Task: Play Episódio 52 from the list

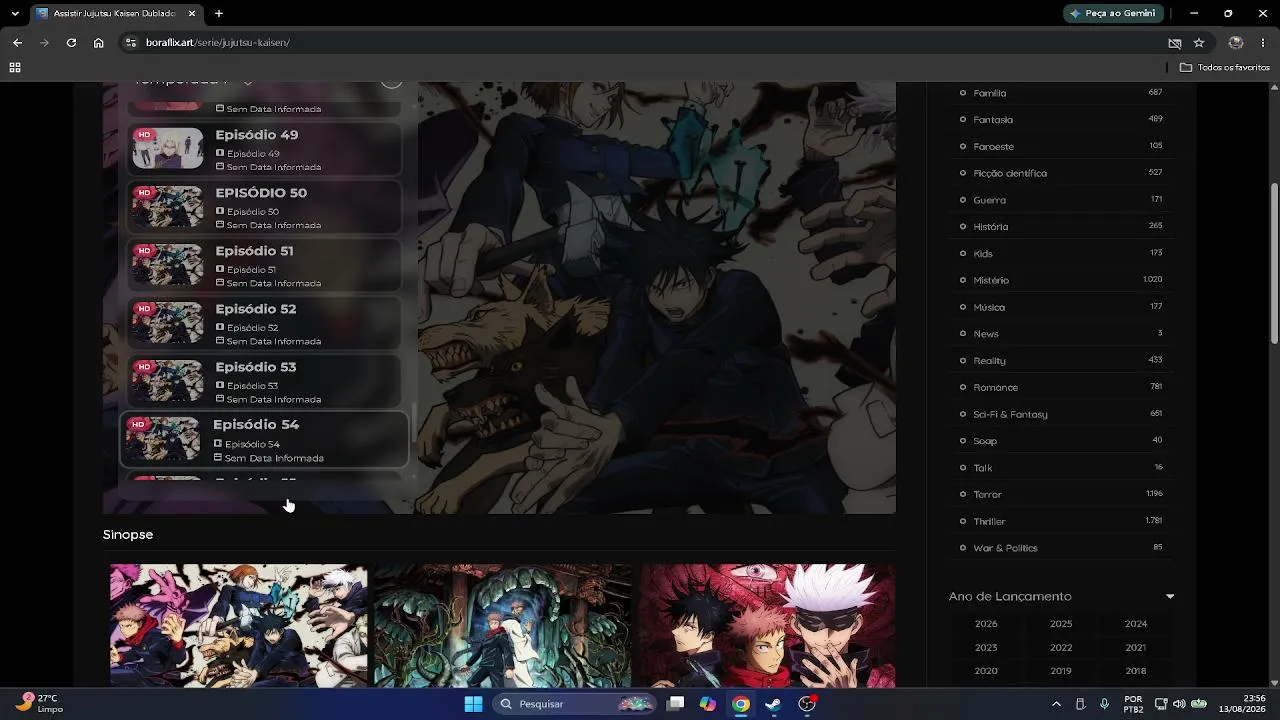Action: point(264,323)
